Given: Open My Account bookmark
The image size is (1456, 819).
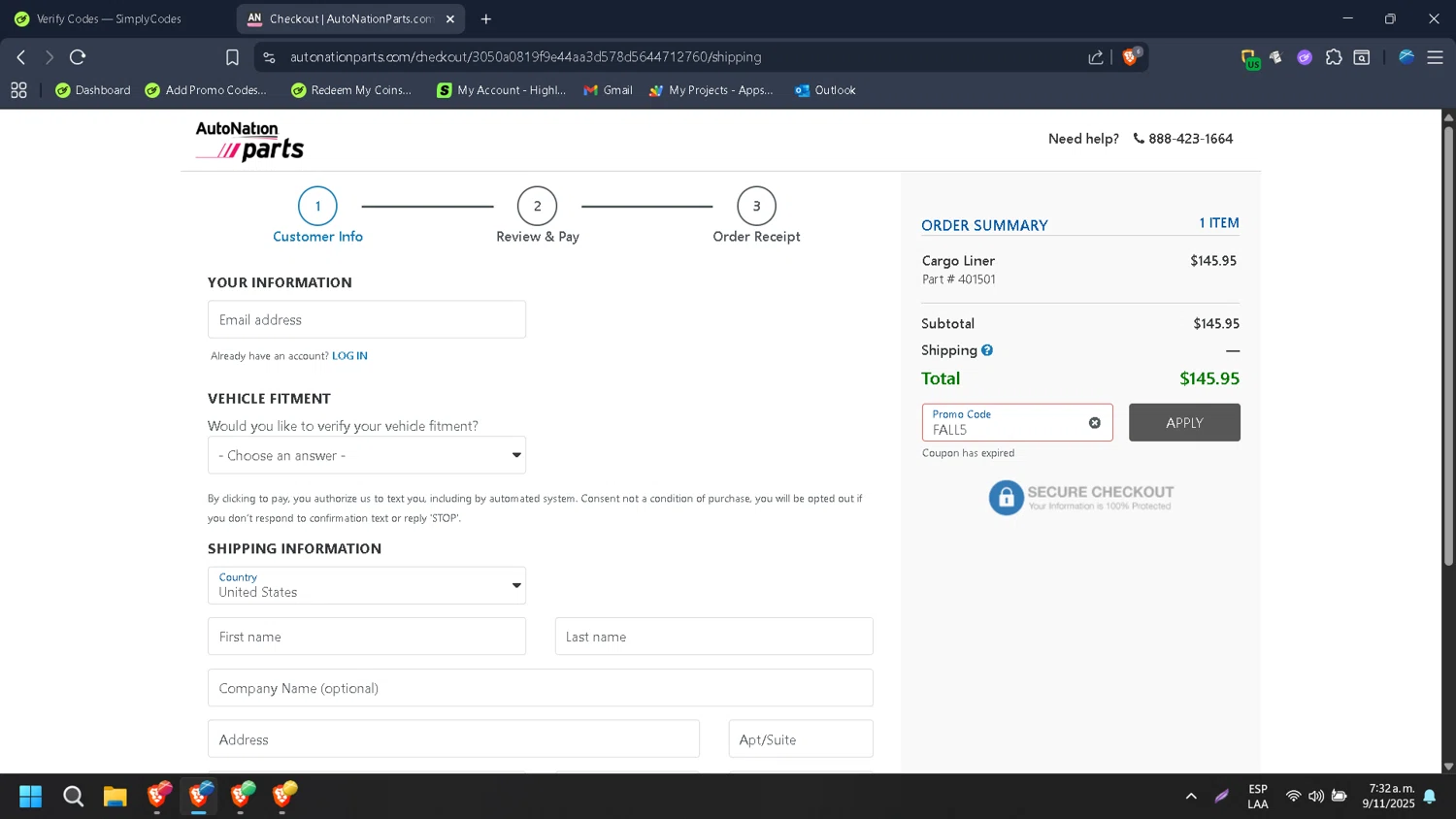Looking at the screenshot, I should tap(501, 90).
